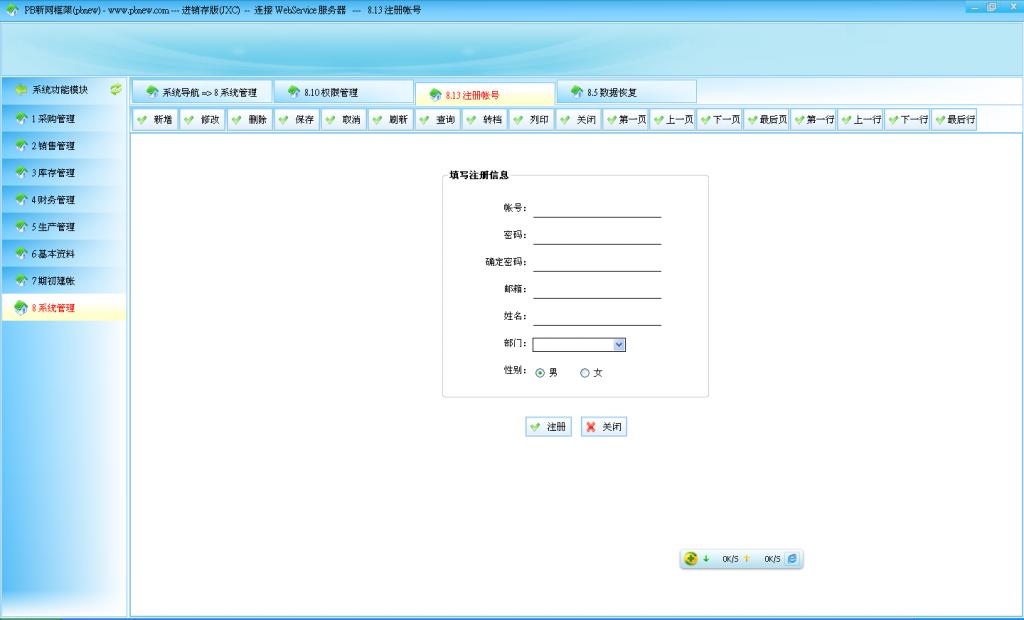Screen dimensions: 1024x620
Task: Click the 取消 (Cancel) toolbar button
Action: (x=344, y=120)
